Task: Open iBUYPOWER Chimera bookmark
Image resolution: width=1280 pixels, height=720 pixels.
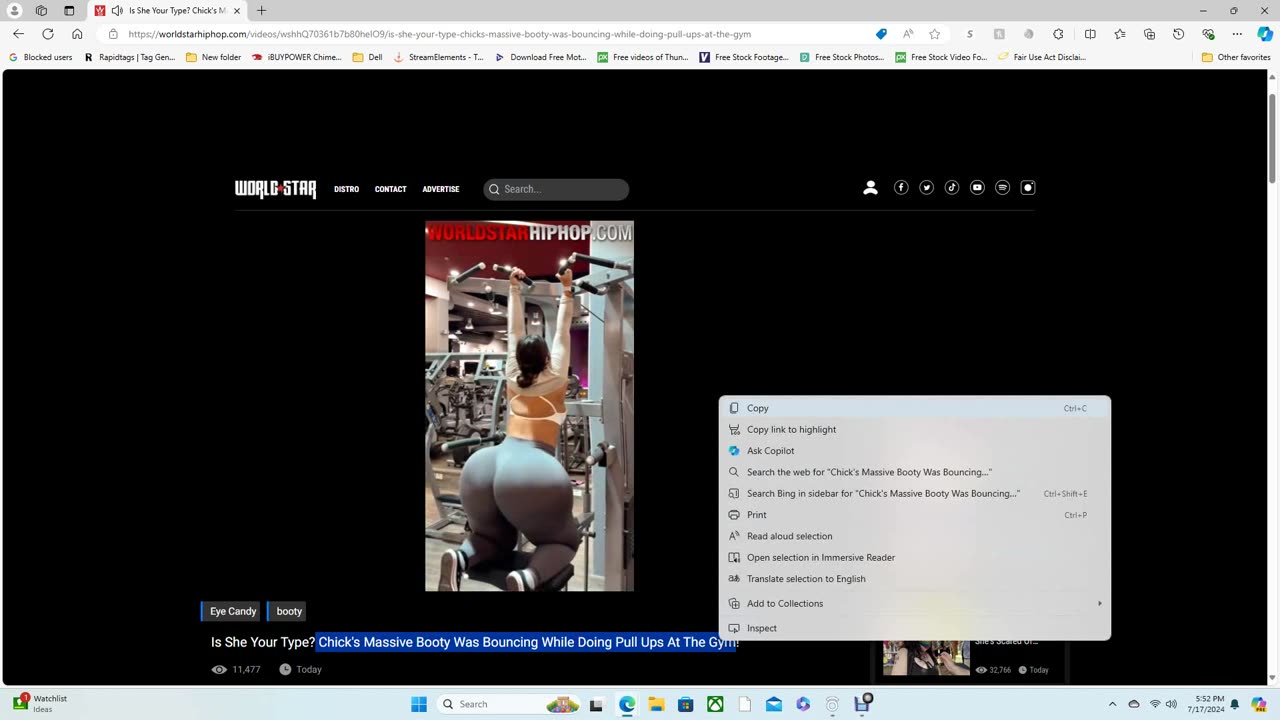Action: 296,57
